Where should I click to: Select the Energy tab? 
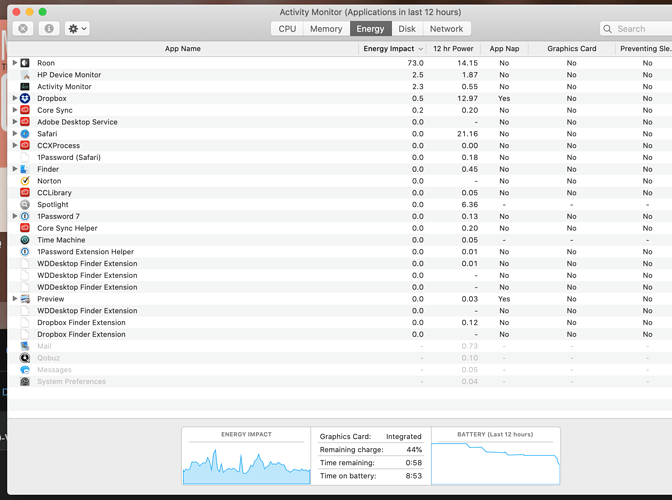[370, 29]
